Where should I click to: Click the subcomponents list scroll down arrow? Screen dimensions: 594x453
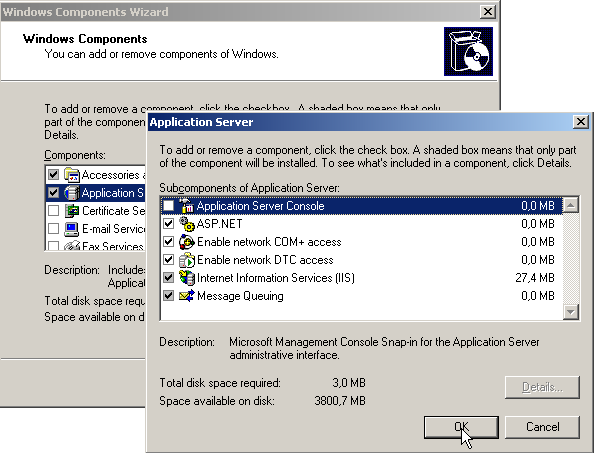571,312
